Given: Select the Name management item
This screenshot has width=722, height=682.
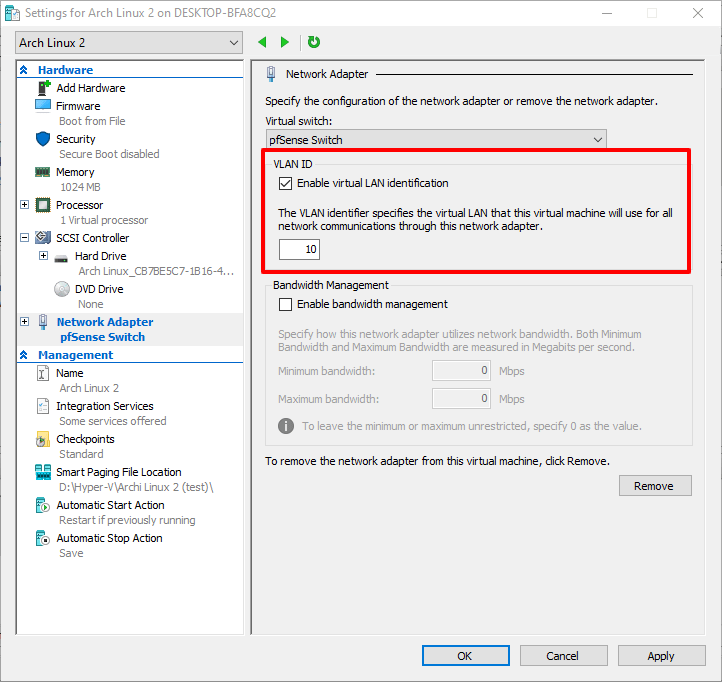Looking at the screenshot, I should pos(70,373).
